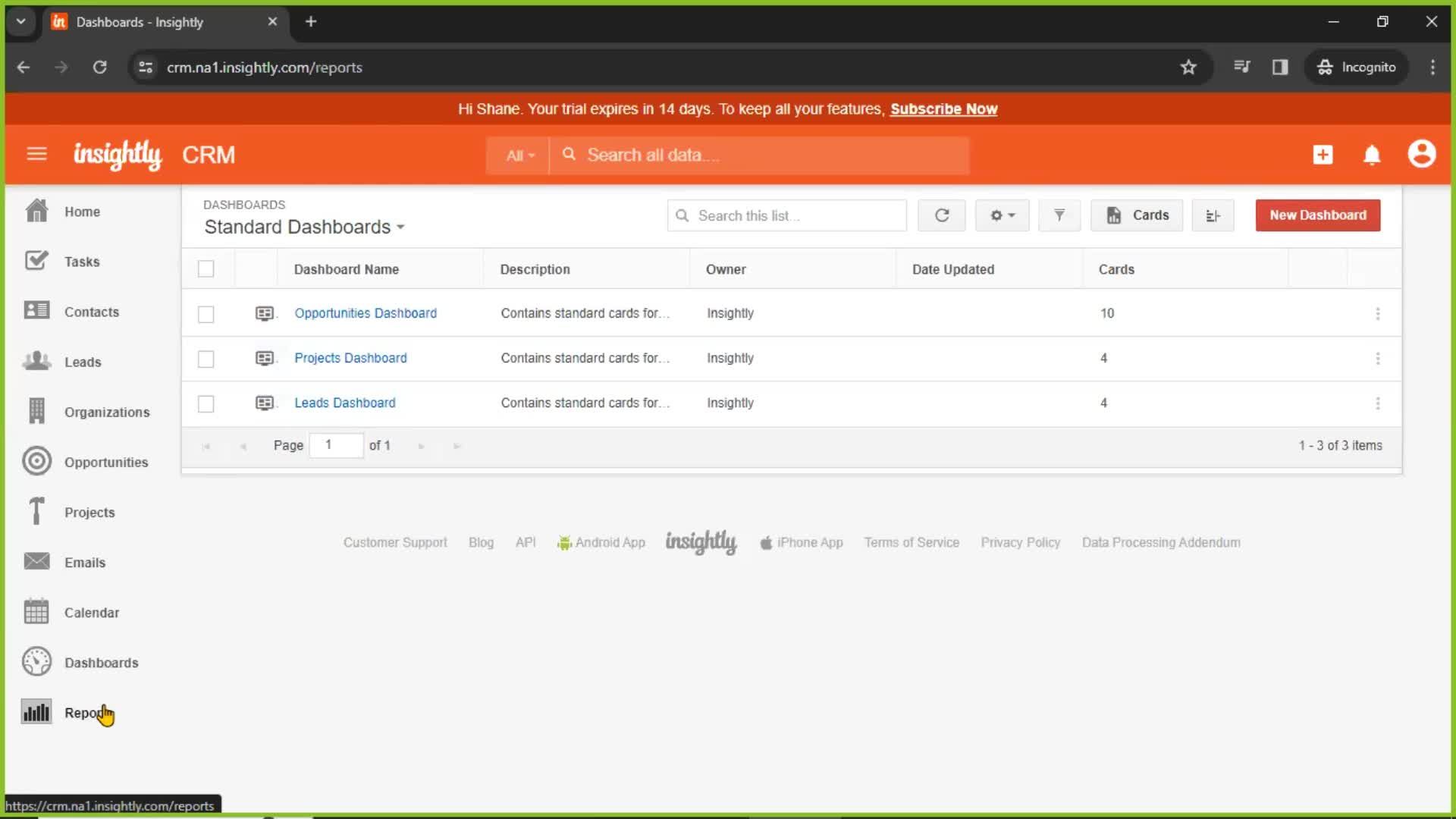Viewport: 1456px width, 819px height.
Task: Subscribe Now via trial banner link
Action: [945, 109]
